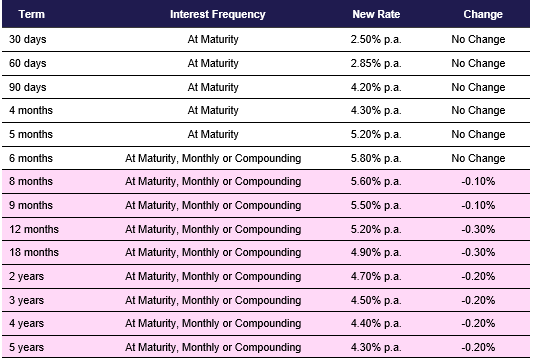Click the New Rate column header
Image resolution: width=533 pixels, height=360 pixels.
376,14
